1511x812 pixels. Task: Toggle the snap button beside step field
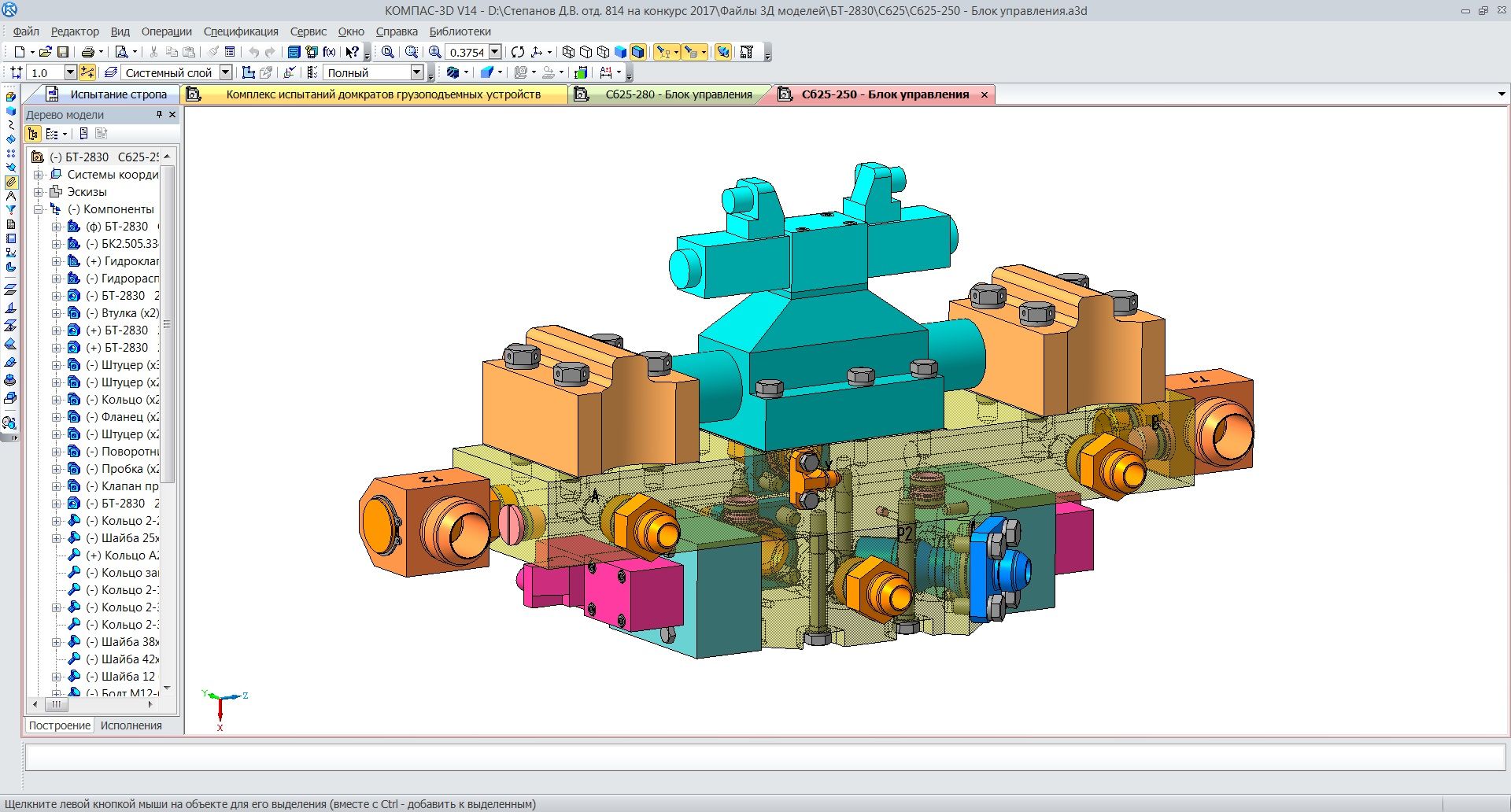tap(87, 72)
